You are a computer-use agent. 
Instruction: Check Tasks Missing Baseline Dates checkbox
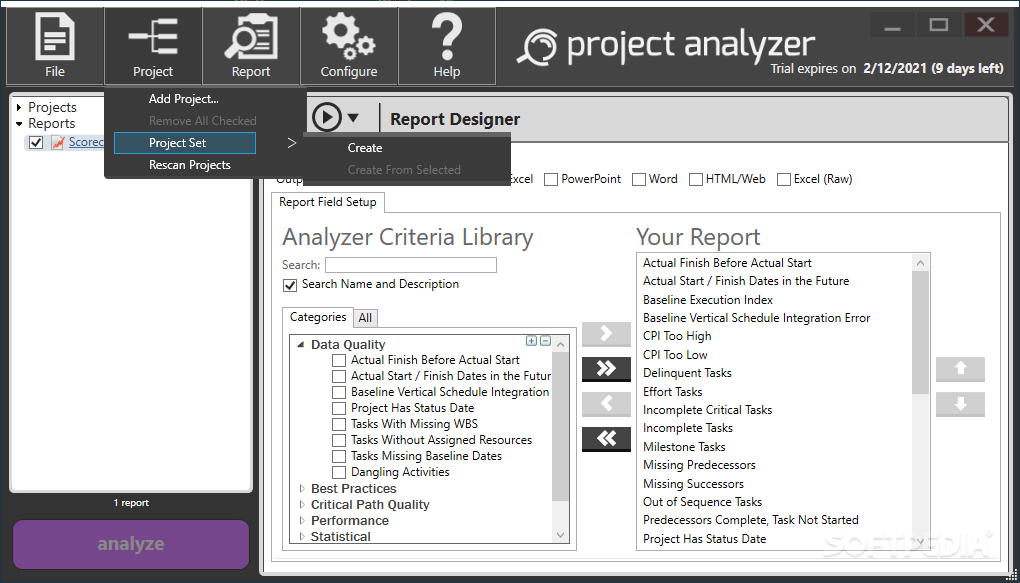[x=338, y=456]
